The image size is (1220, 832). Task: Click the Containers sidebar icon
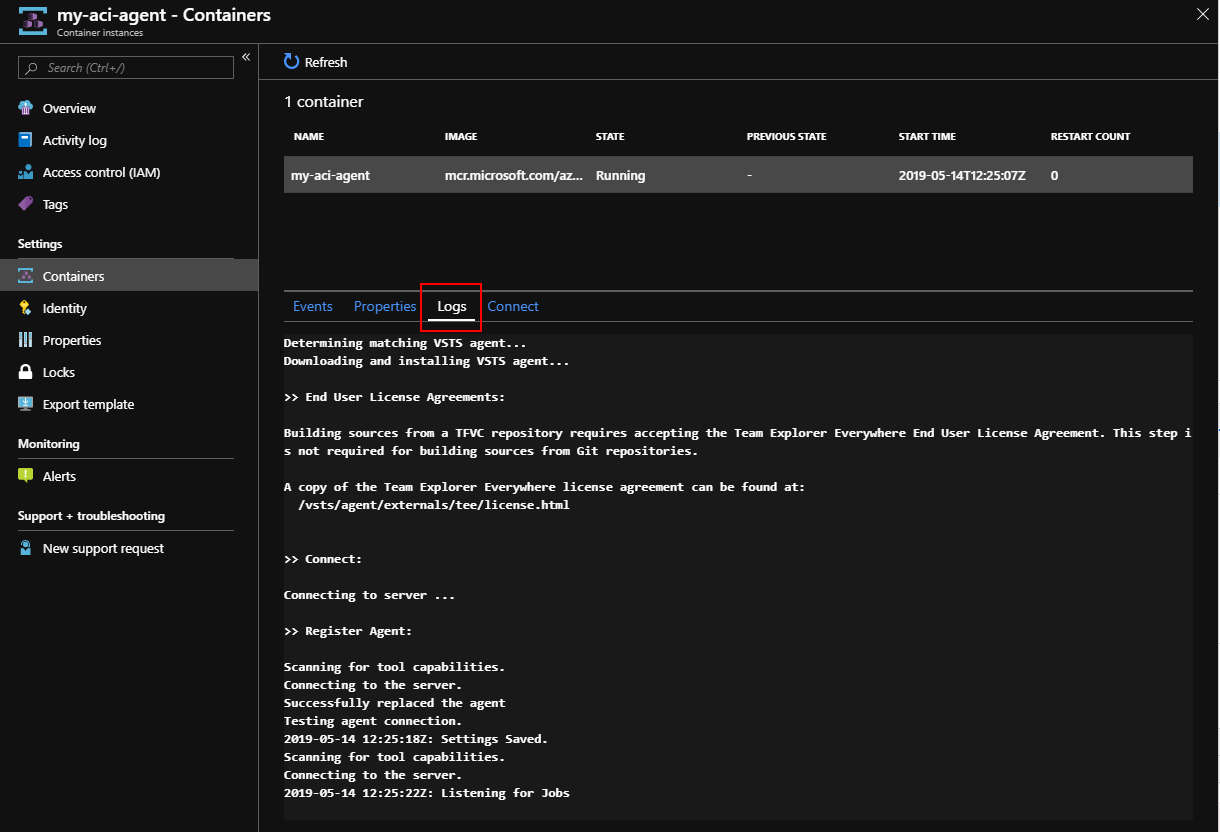pos(25,276)
